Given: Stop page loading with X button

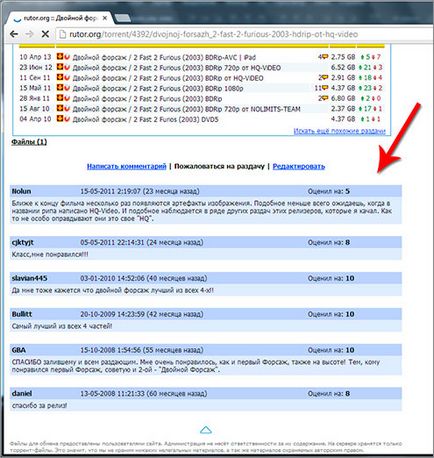Looking at the screenshot, I should click(x=45, y=34).
